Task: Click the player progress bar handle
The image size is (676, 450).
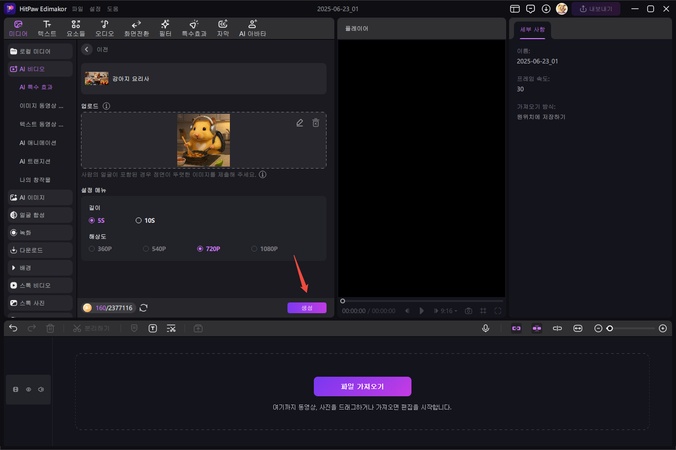Action: pos(343,301)
